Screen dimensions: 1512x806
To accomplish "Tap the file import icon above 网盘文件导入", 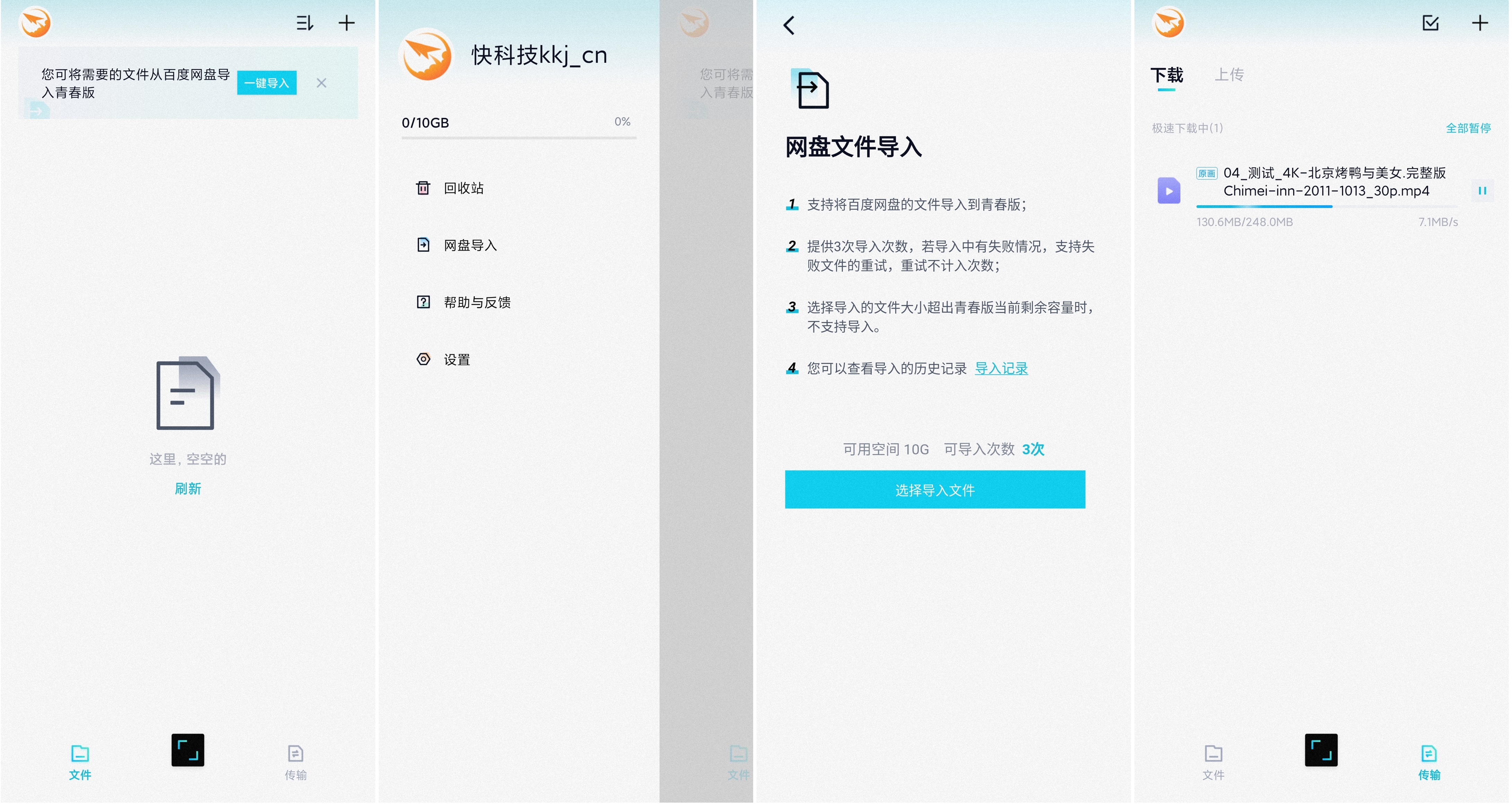I will coord(810,89).
